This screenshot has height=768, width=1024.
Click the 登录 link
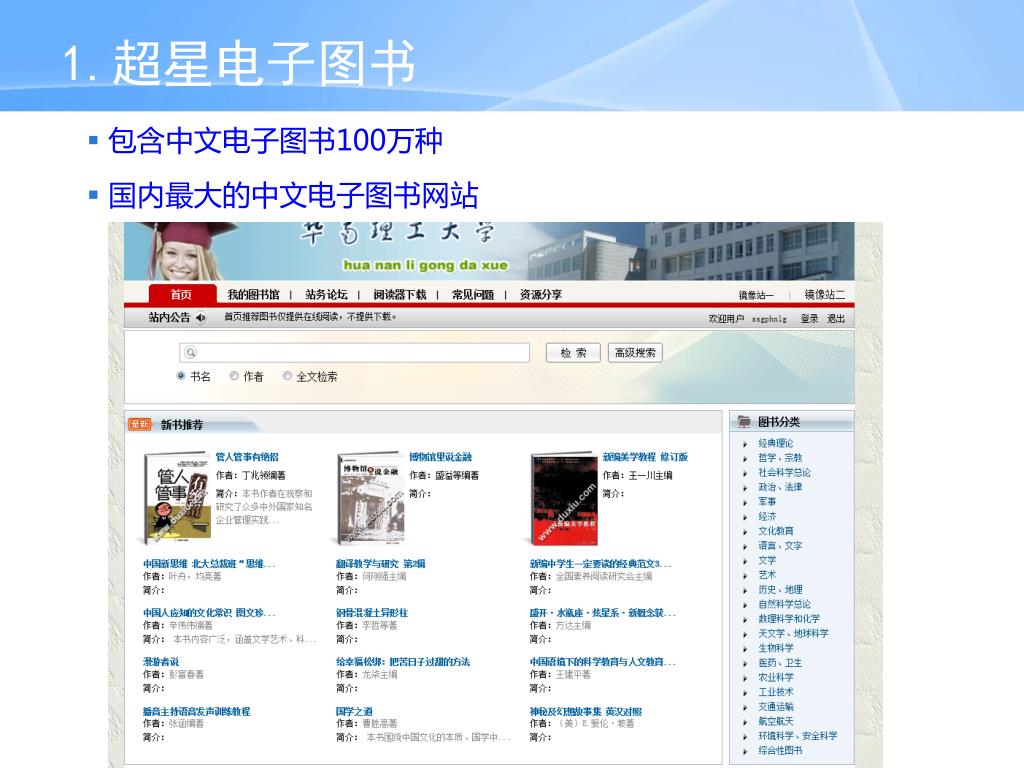point(809,318)
